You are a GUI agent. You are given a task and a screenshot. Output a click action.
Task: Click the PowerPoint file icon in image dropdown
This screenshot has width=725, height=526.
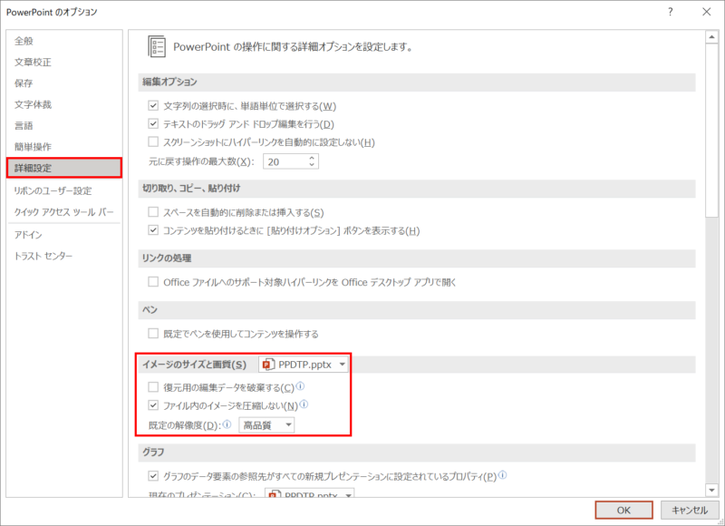point(269,365)
